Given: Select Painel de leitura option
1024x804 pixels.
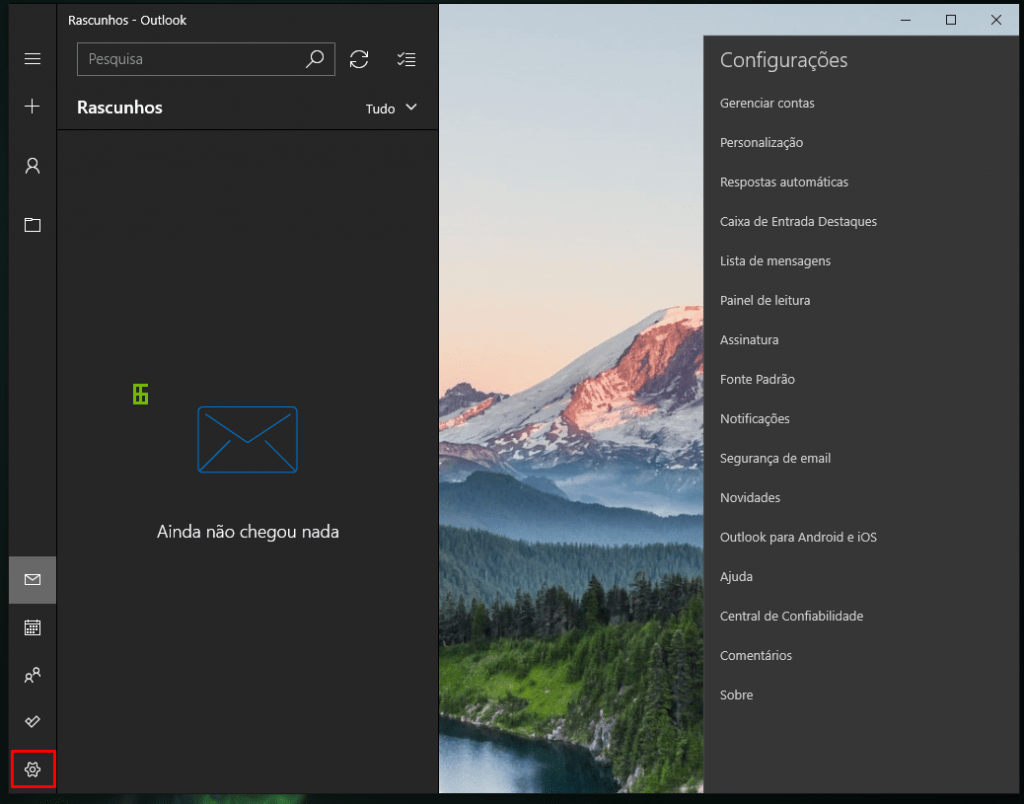Looking at the screenshot, I should pos(765,300).
